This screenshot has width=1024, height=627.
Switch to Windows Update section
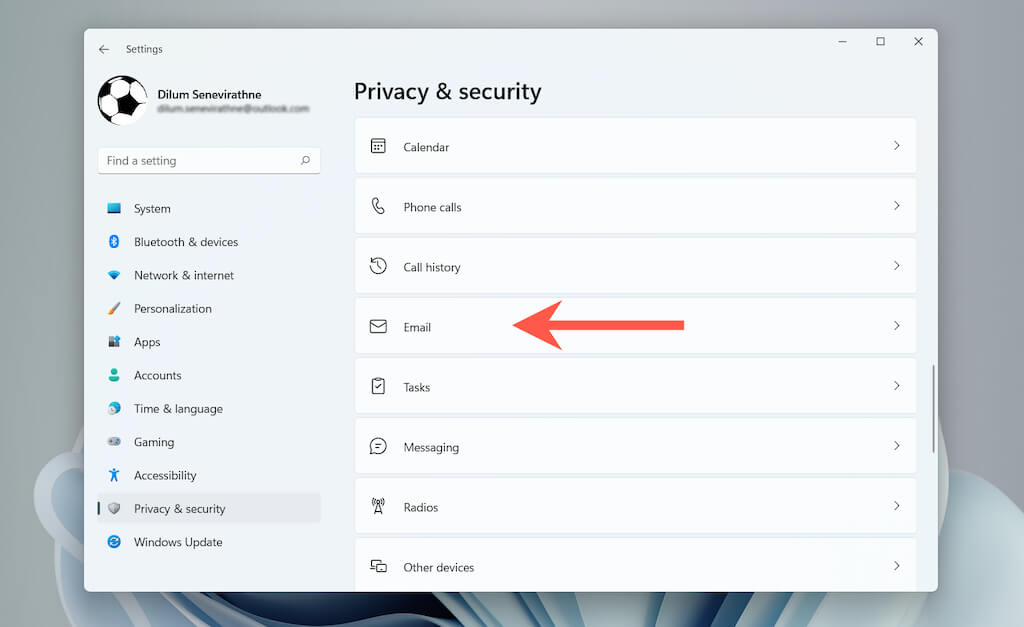tap(178, 542)
